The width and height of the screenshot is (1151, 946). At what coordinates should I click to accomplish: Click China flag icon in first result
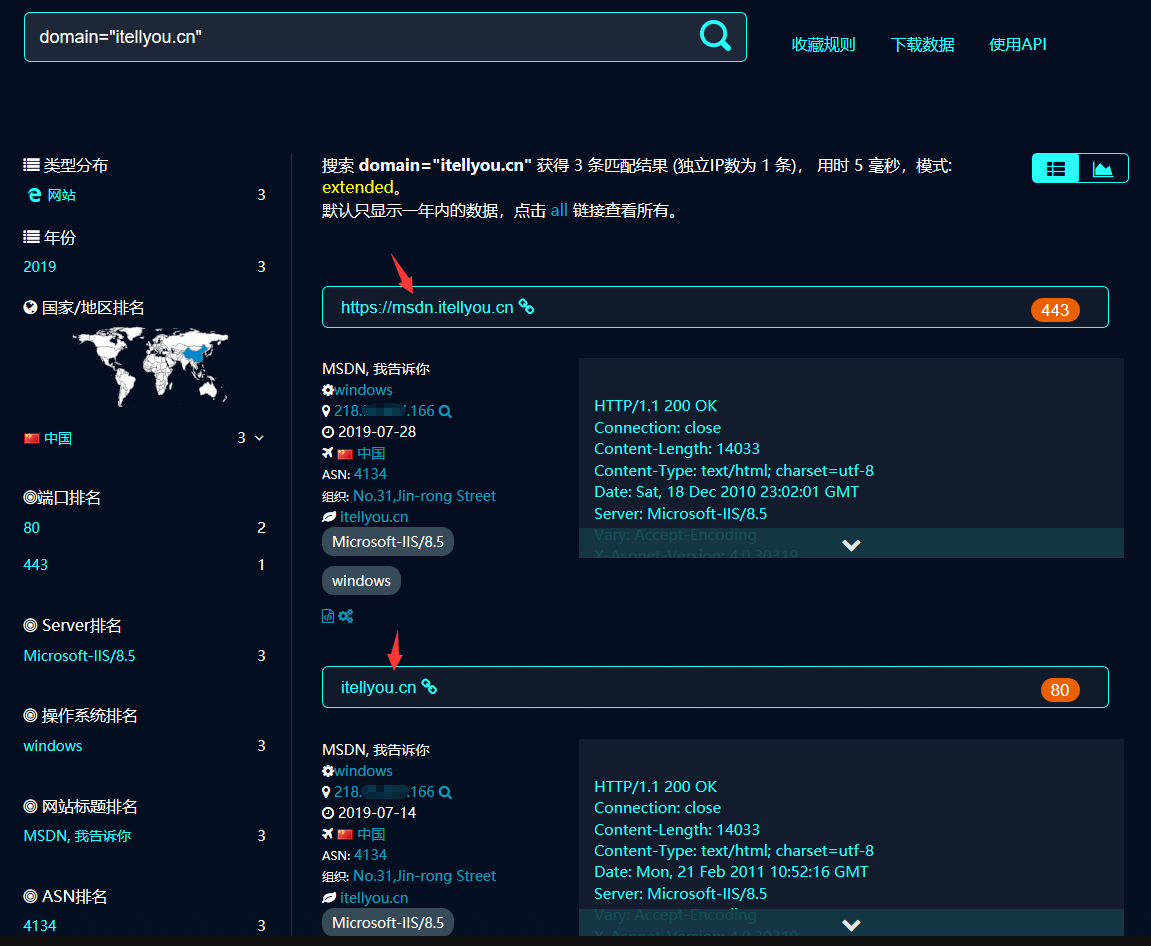345,454
